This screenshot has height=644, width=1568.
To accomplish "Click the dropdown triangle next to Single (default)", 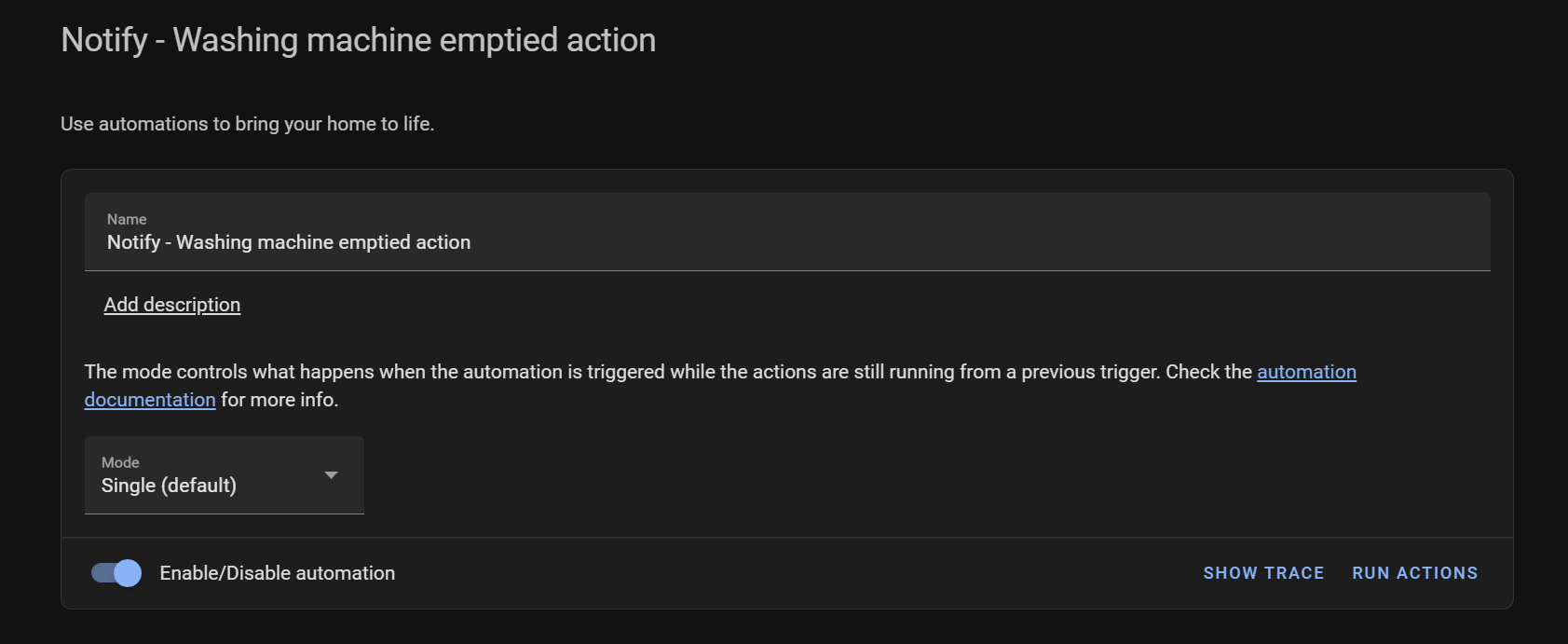I will click(331, 475).
